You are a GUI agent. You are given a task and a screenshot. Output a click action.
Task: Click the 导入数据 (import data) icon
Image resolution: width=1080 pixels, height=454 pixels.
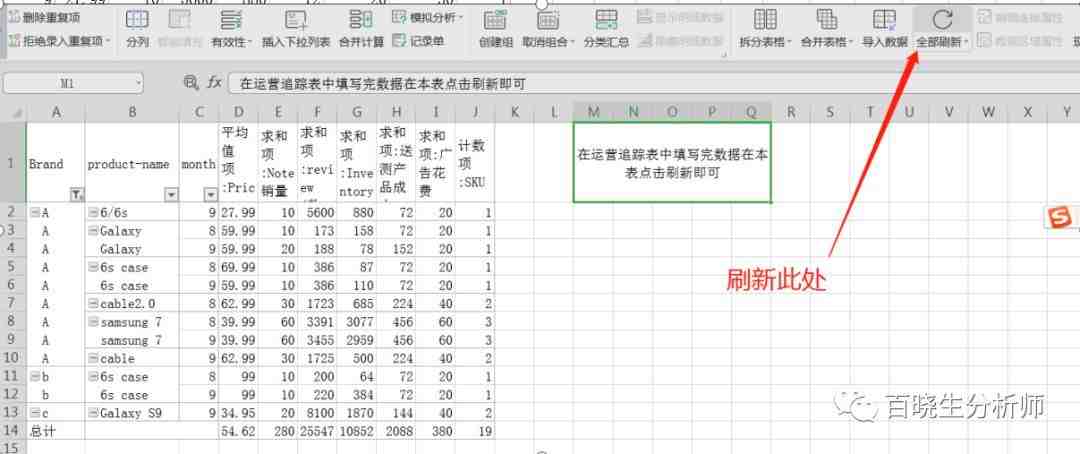(884, 19)
